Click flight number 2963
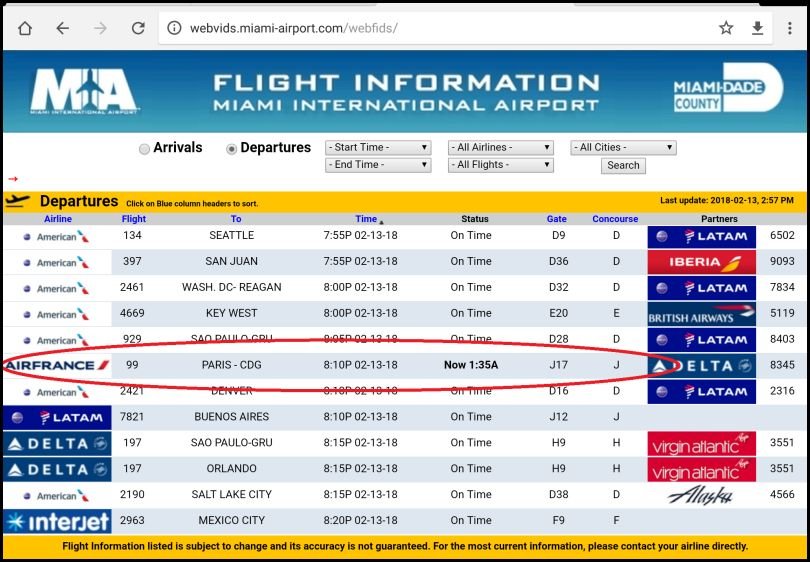 tap(132, 520)
